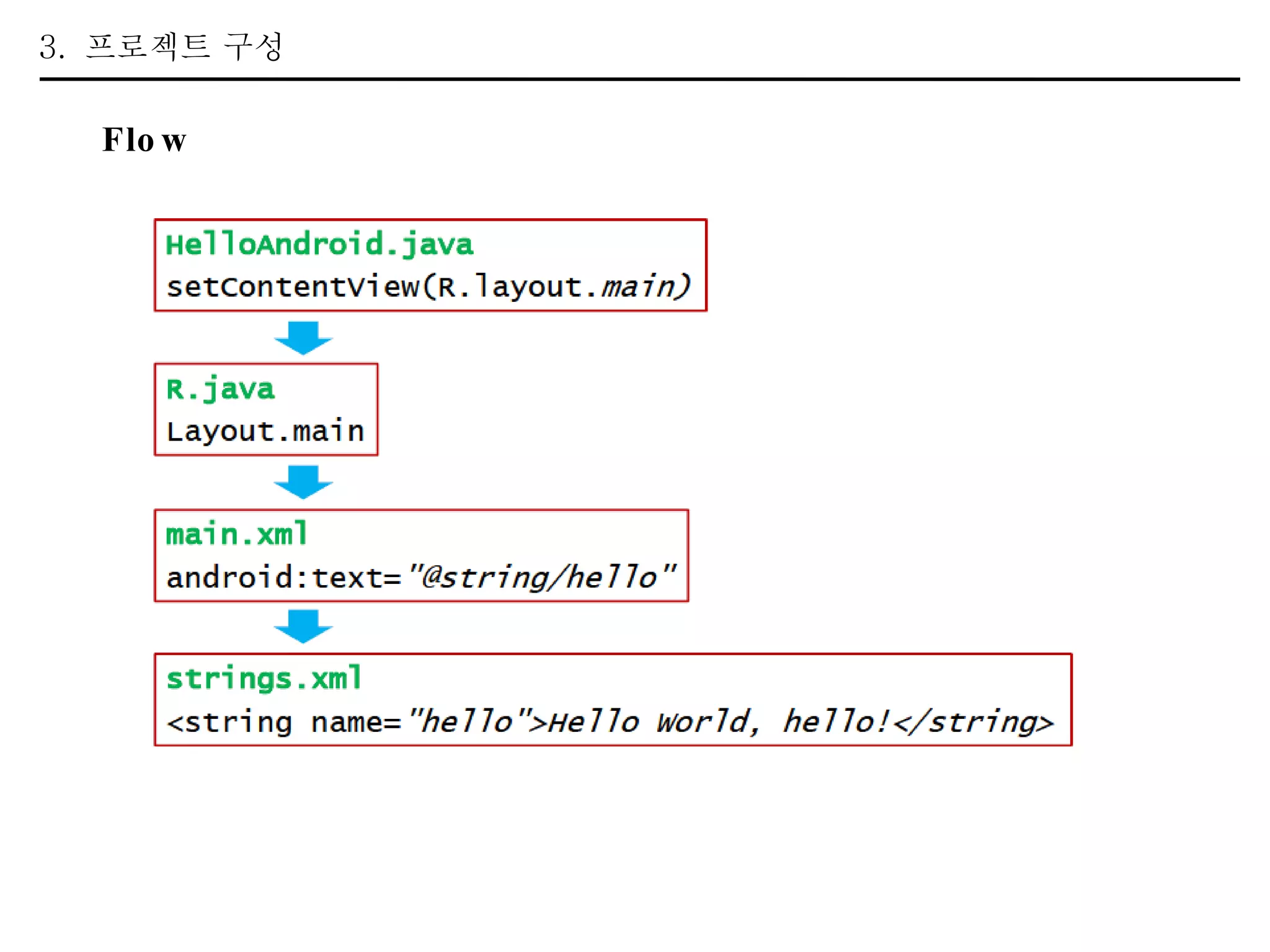1270x952 pixels.
Task: Click the blue arrow below HelloAndroid.java box
Action: pyautogui.click(x=303, y=337)
